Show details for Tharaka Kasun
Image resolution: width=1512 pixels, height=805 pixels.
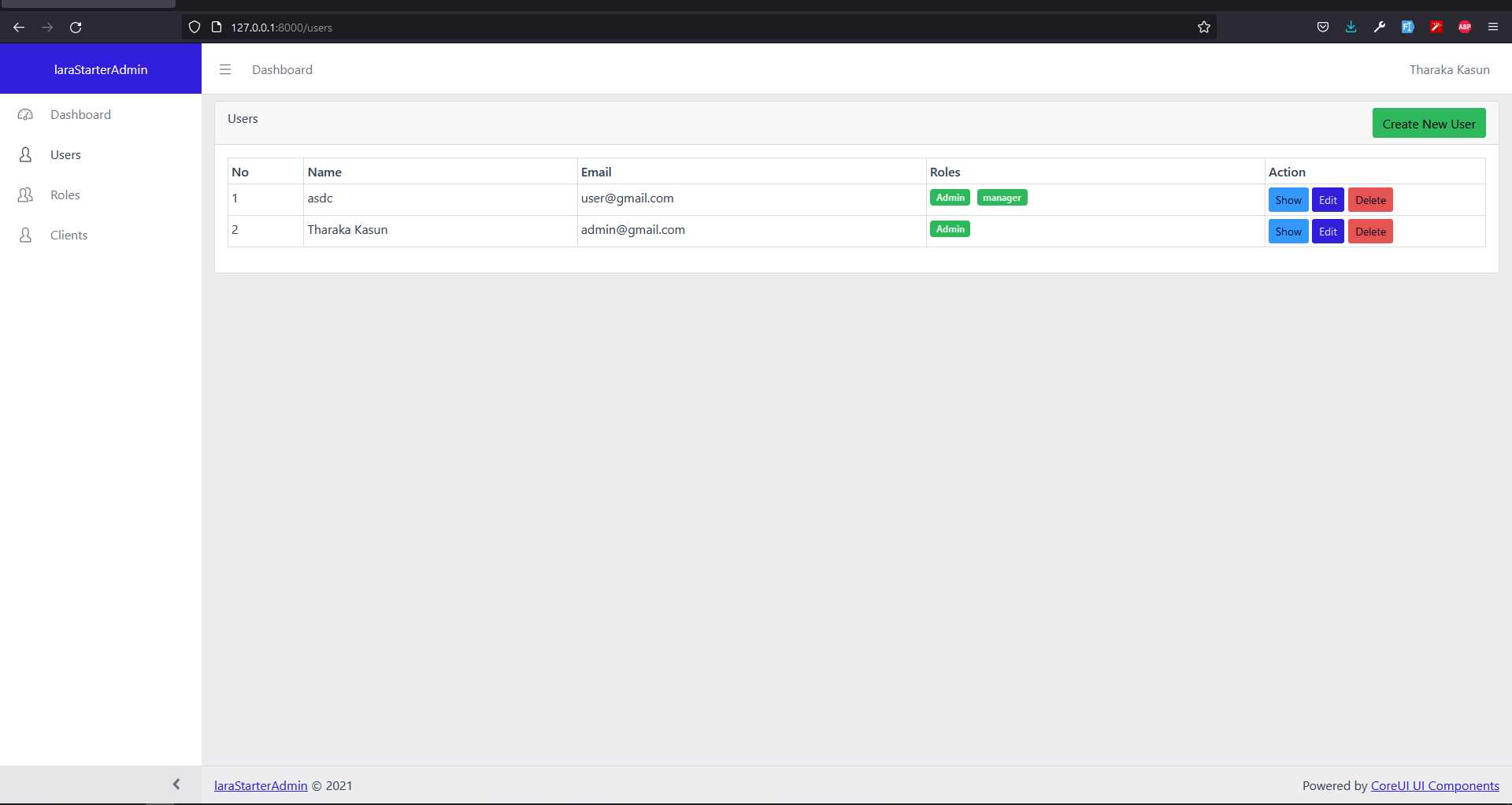pos(1288,232)
